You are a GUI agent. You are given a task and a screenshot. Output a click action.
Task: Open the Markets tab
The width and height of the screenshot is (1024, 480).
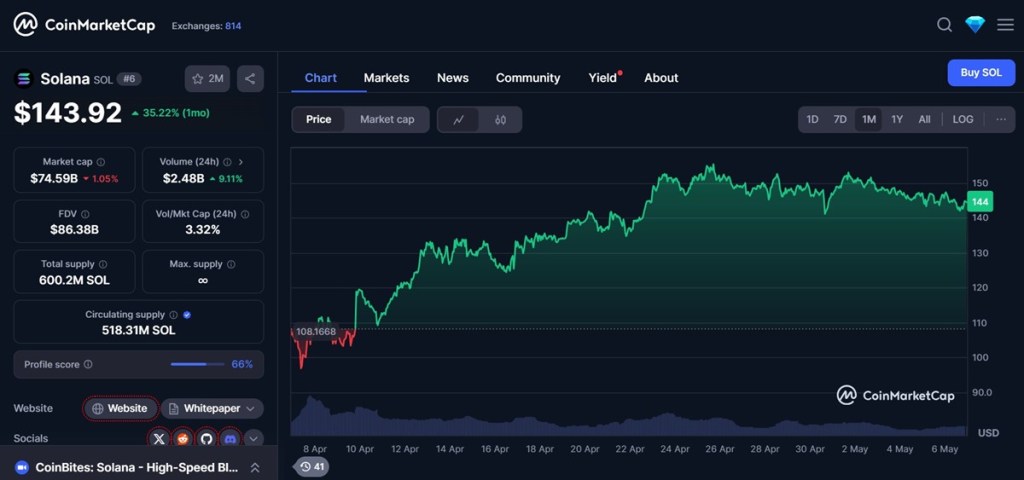pyautogui.click(x=387, y=78)
